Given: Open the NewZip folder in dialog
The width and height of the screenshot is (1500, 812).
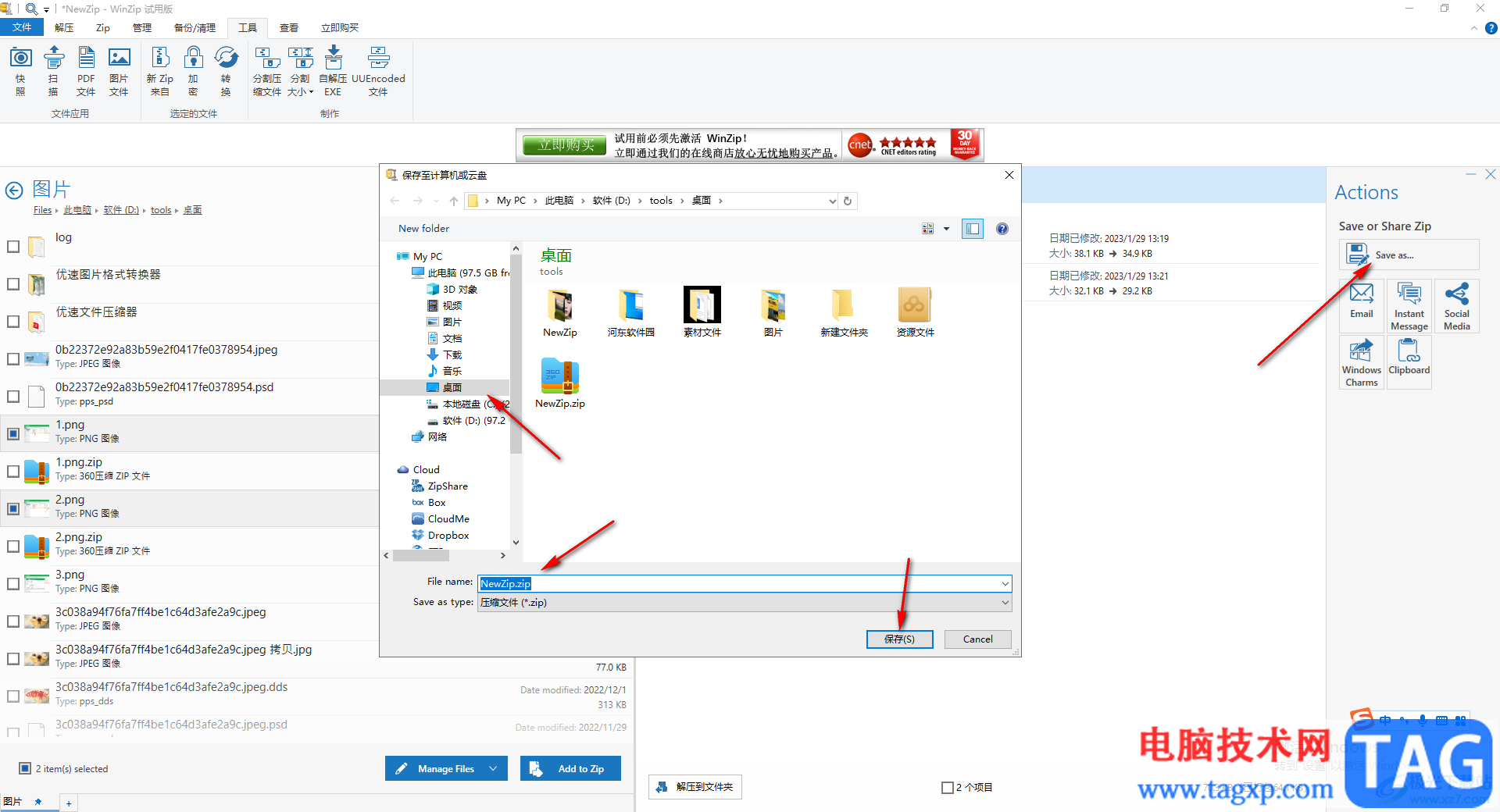Looking at the screenshot, I should coord(560,312).
